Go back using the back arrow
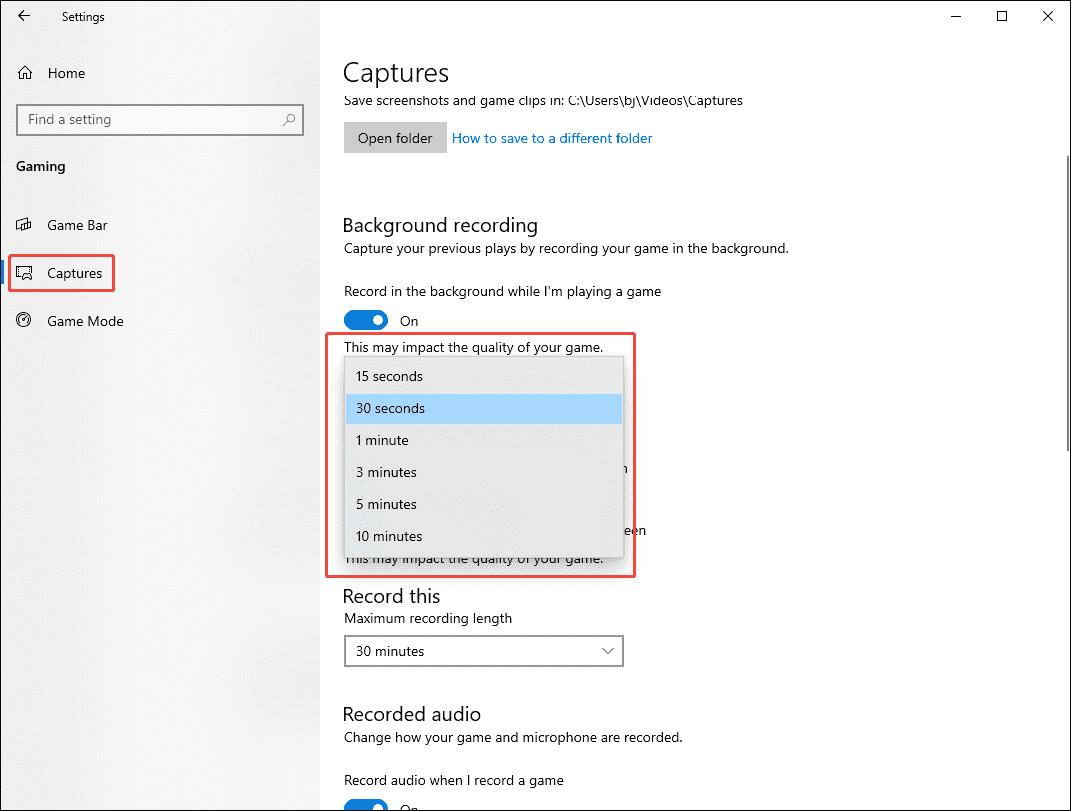This screenshot has width=1071, height=811. tap(24, 16)
